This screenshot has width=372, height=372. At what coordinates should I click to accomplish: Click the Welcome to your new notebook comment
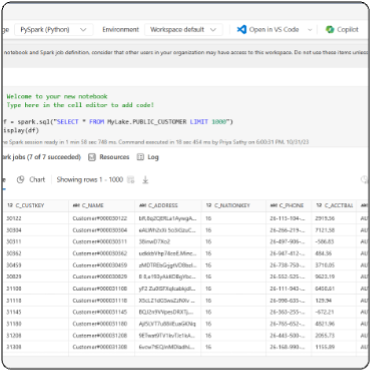[x=57, y=96]
